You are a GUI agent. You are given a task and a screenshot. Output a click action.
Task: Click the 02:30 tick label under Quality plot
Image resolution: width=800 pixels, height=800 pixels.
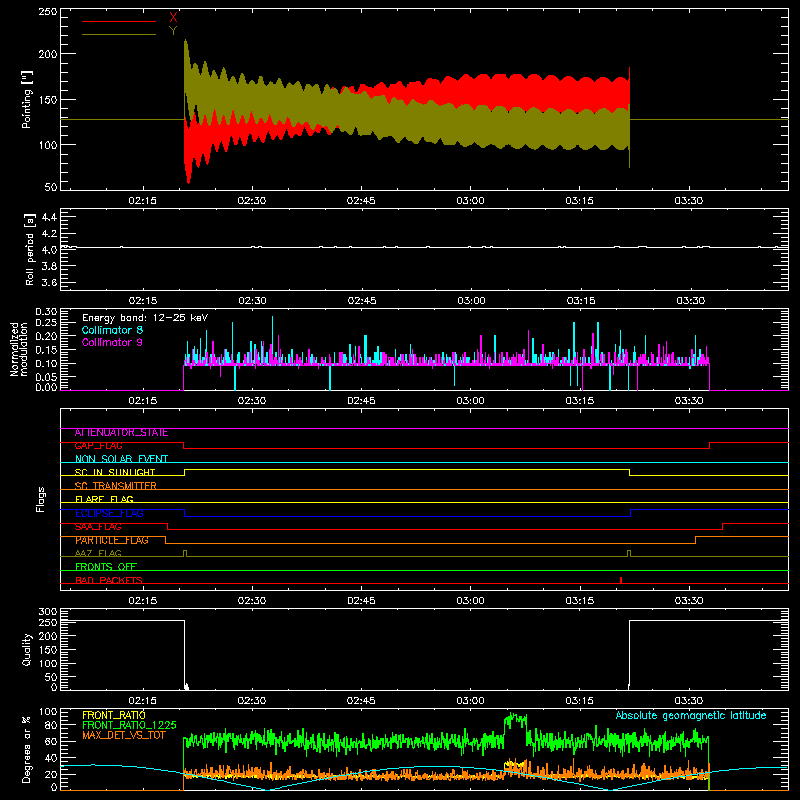tap(252, 701)
